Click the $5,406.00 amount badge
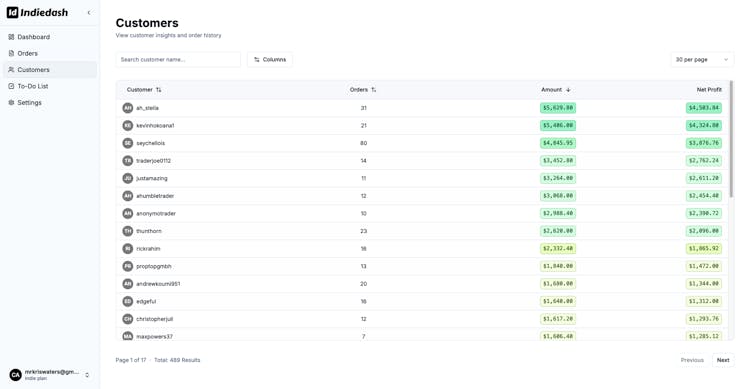Viewport: 750px width, 389px height. click(558, 125)
